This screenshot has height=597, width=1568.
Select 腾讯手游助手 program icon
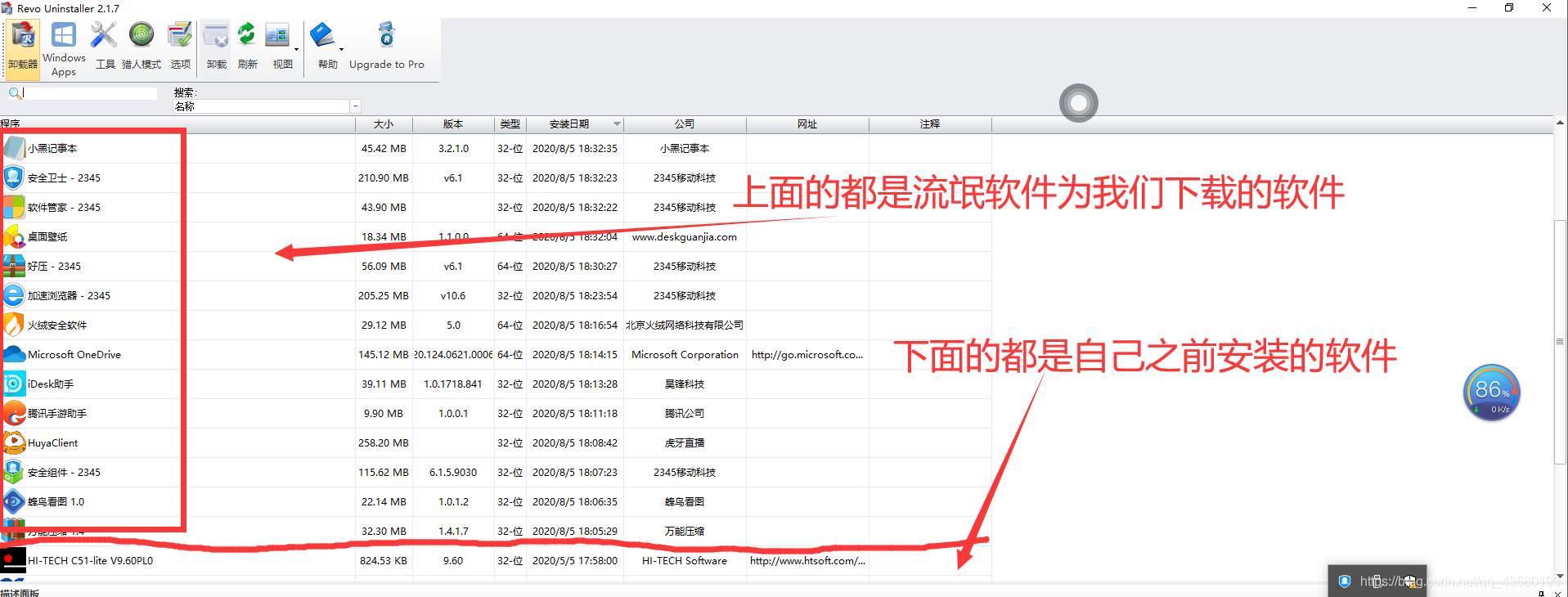[14, 414]
